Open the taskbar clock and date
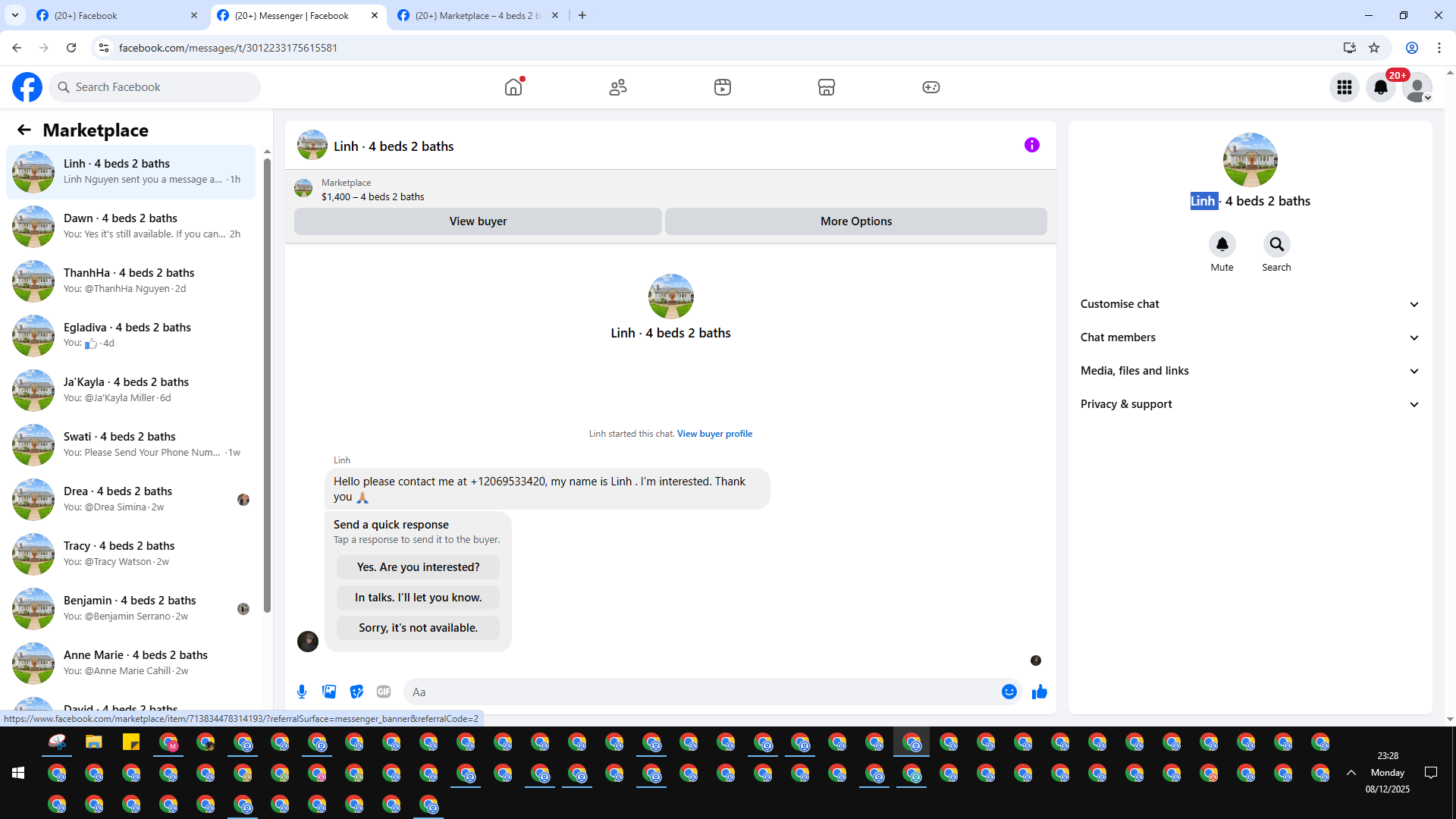Image resolution: width=1456 pixels, height=819 pixels. tap(1388, 773)
